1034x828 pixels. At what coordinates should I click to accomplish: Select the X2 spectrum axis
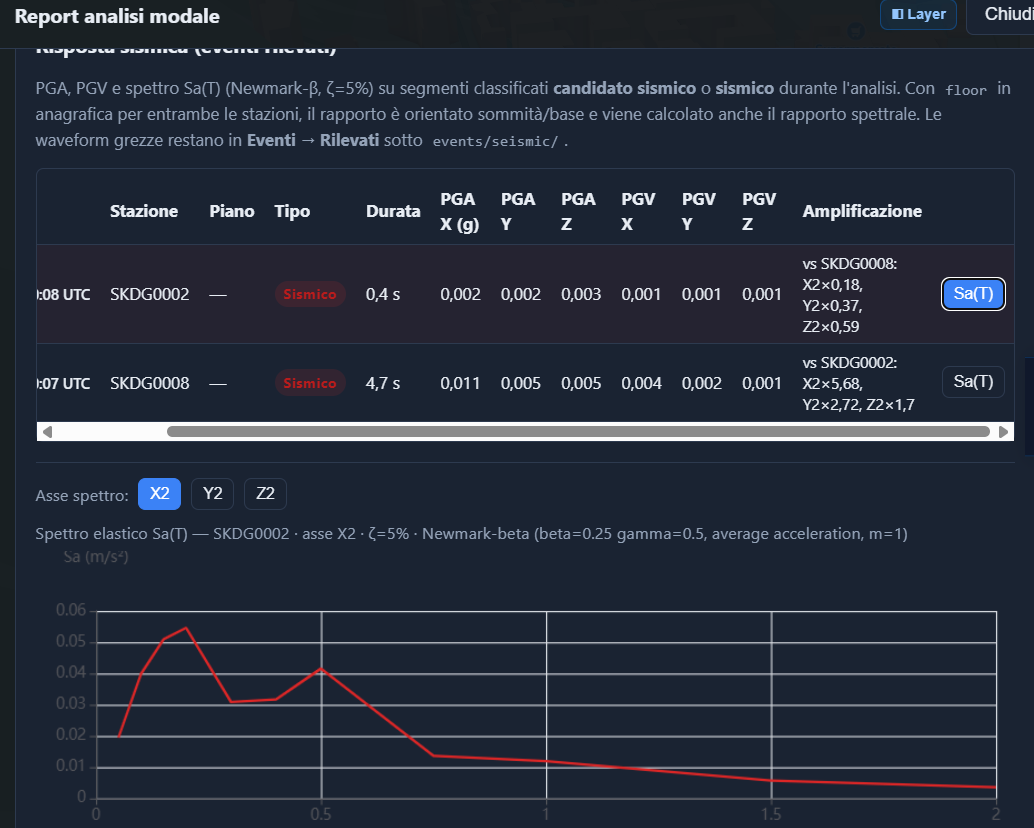[x=160, y=494]
